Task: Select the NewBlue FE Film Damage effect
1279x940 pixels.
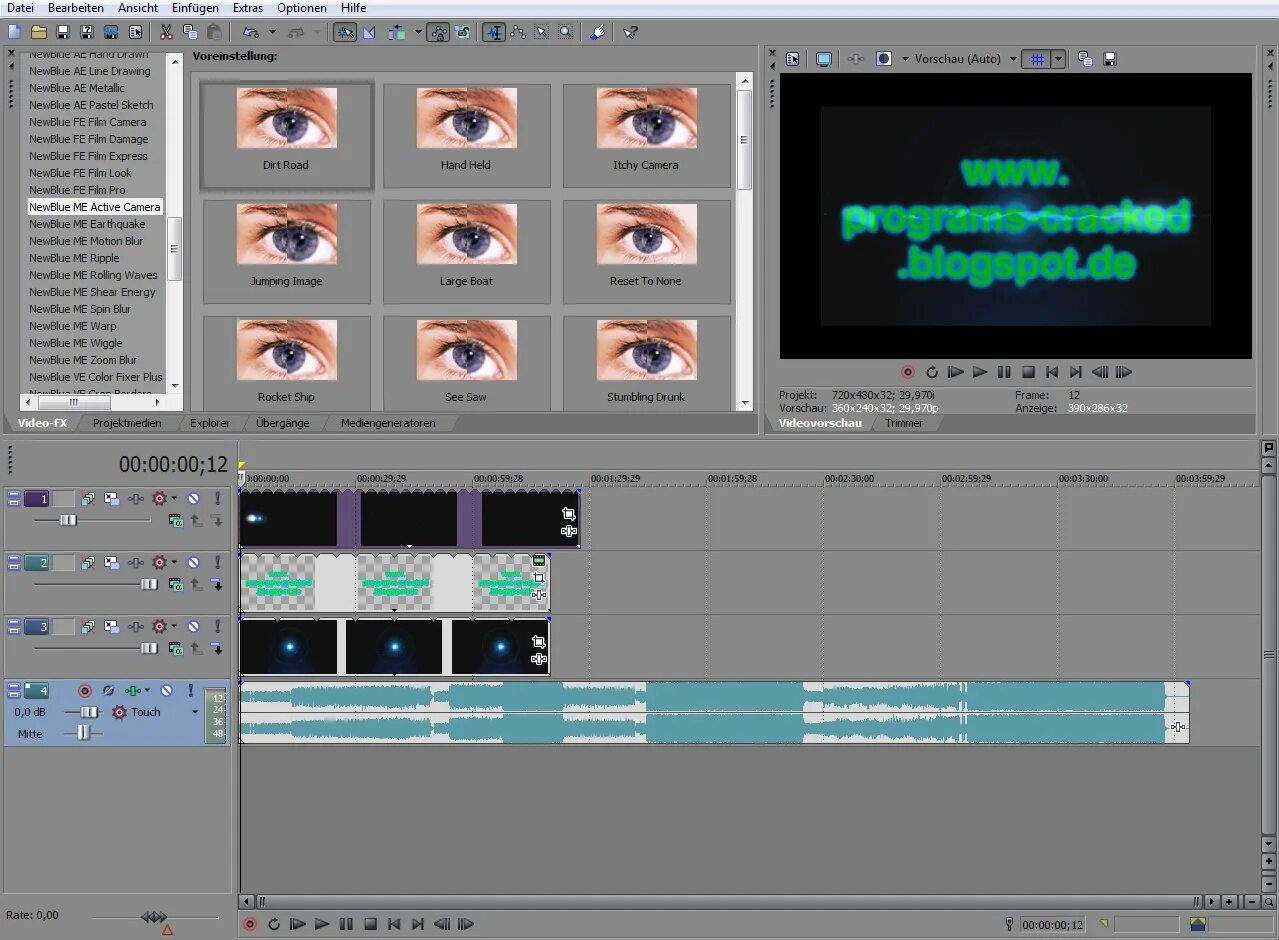Action: [x=88, y=139]
